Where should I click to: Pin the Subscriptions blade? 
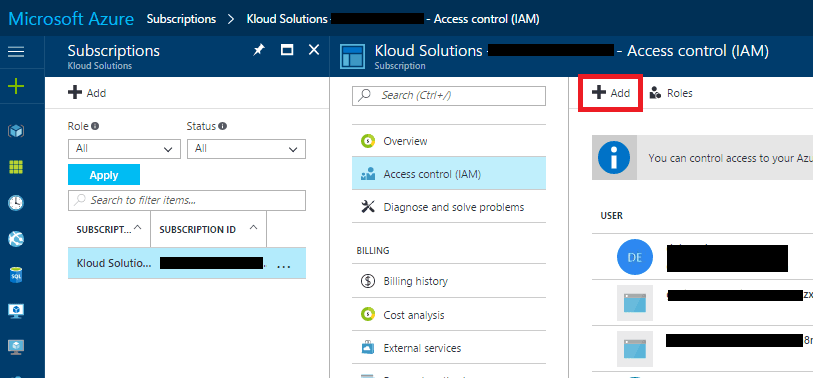click(258, 50)
